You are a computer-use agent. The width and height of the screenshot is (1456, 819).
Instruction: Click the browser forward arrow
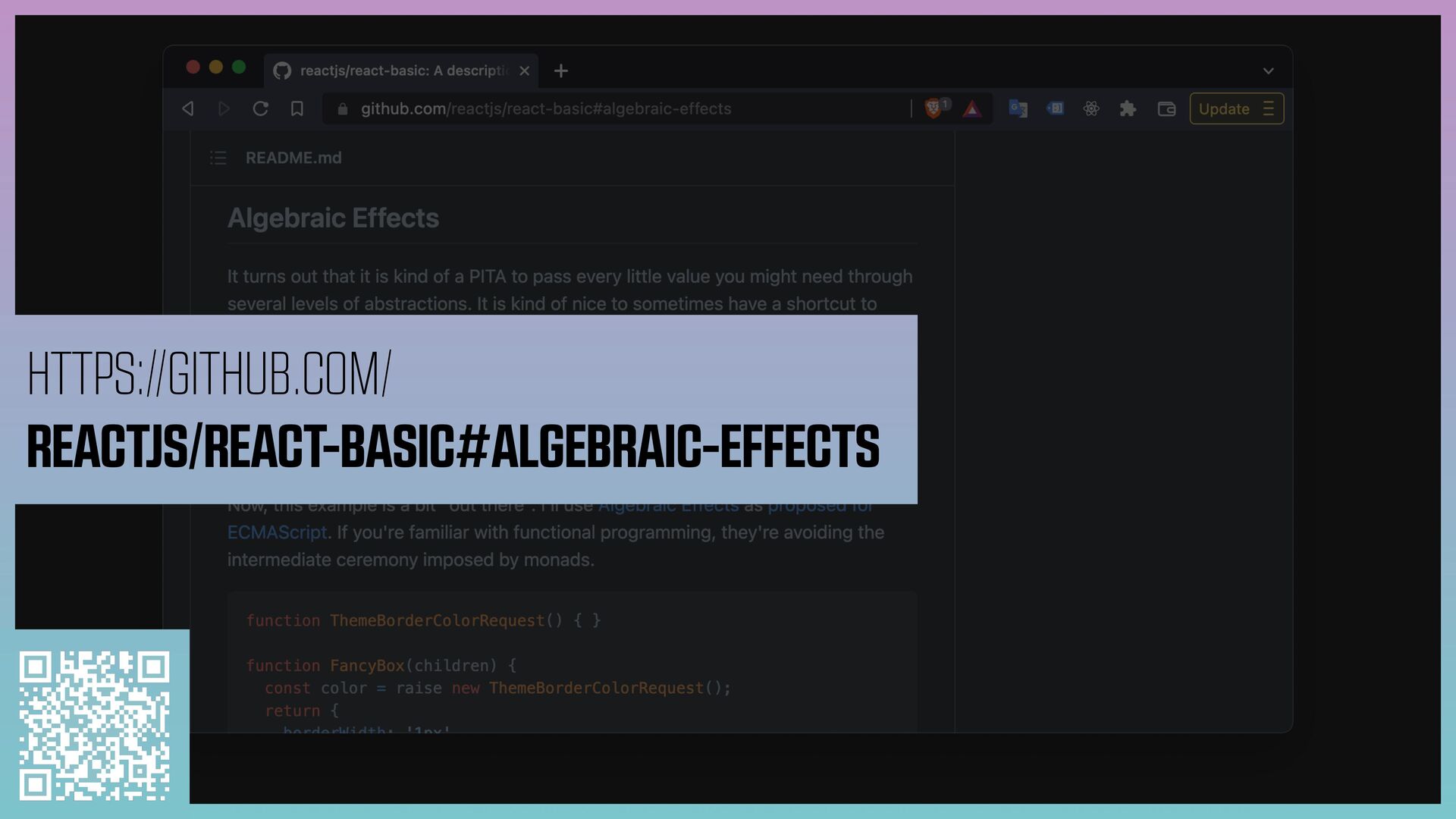point(224,108)
